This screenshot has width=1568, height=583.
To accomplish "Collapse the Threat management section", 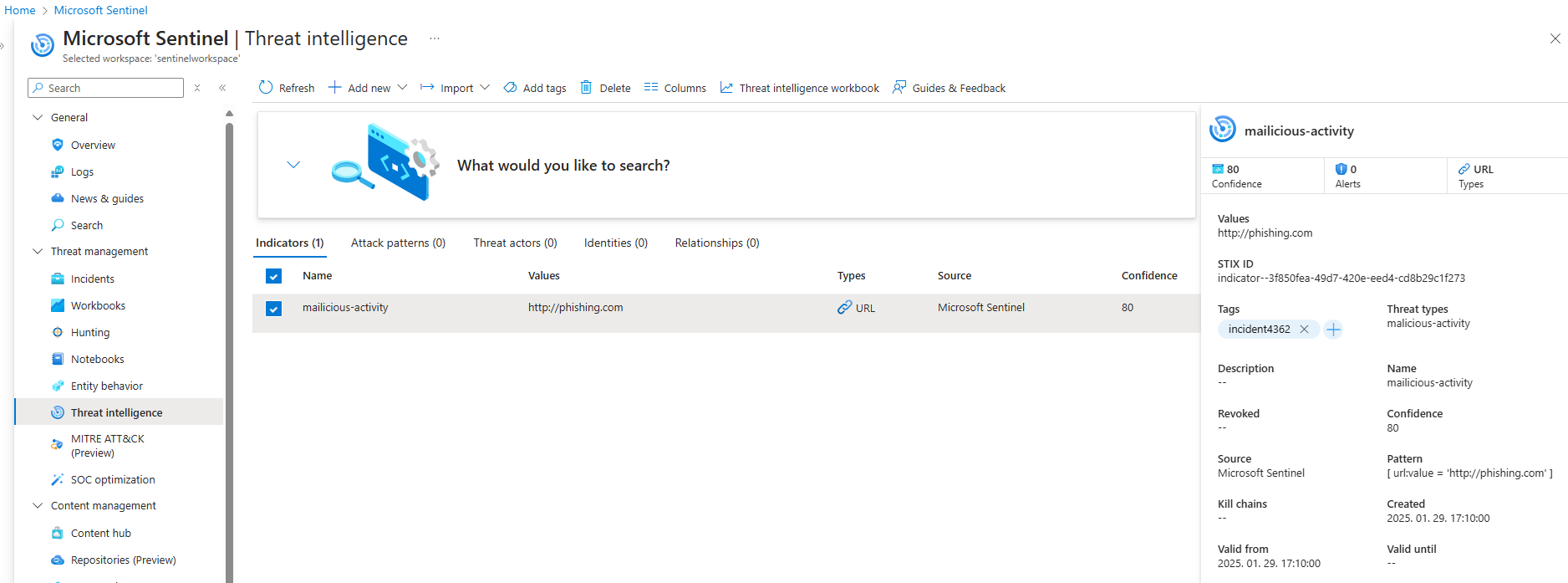I will pyautogui.click(x=38, y=252).
